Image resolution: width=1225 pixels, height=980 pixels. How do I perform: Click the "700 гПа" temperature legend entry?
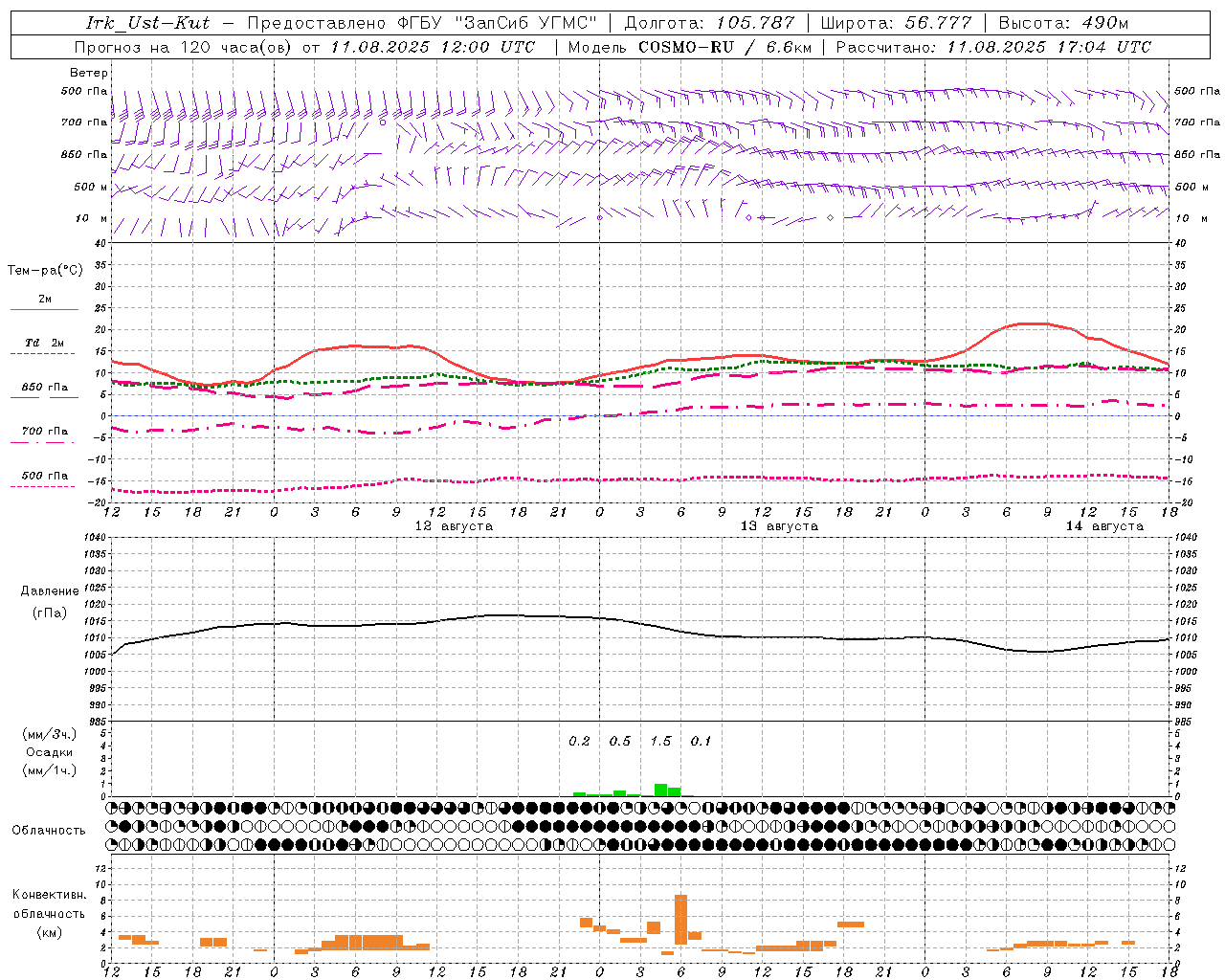[x=45, y=432]
